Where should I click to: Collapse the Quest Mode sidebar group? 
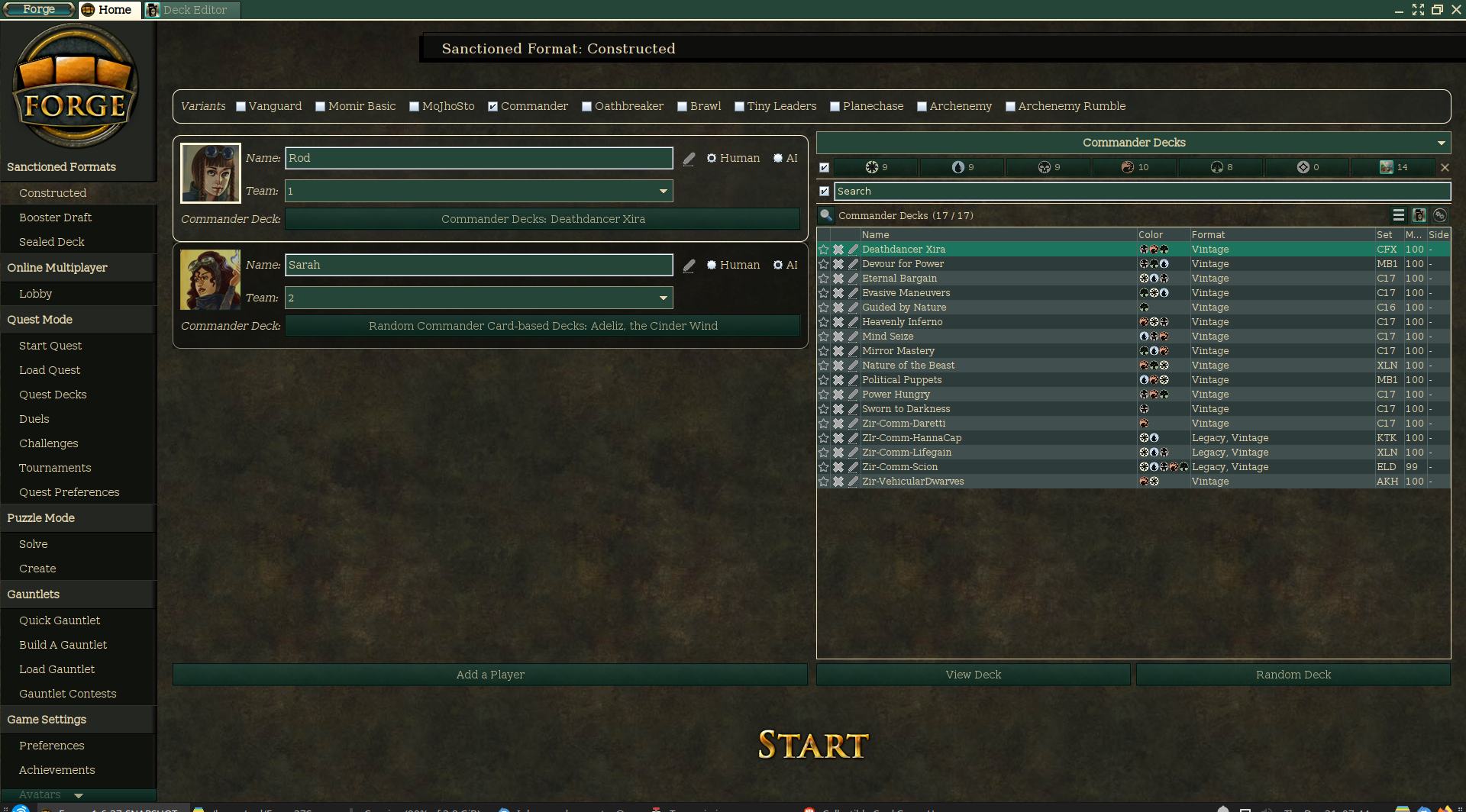point(79,320)
